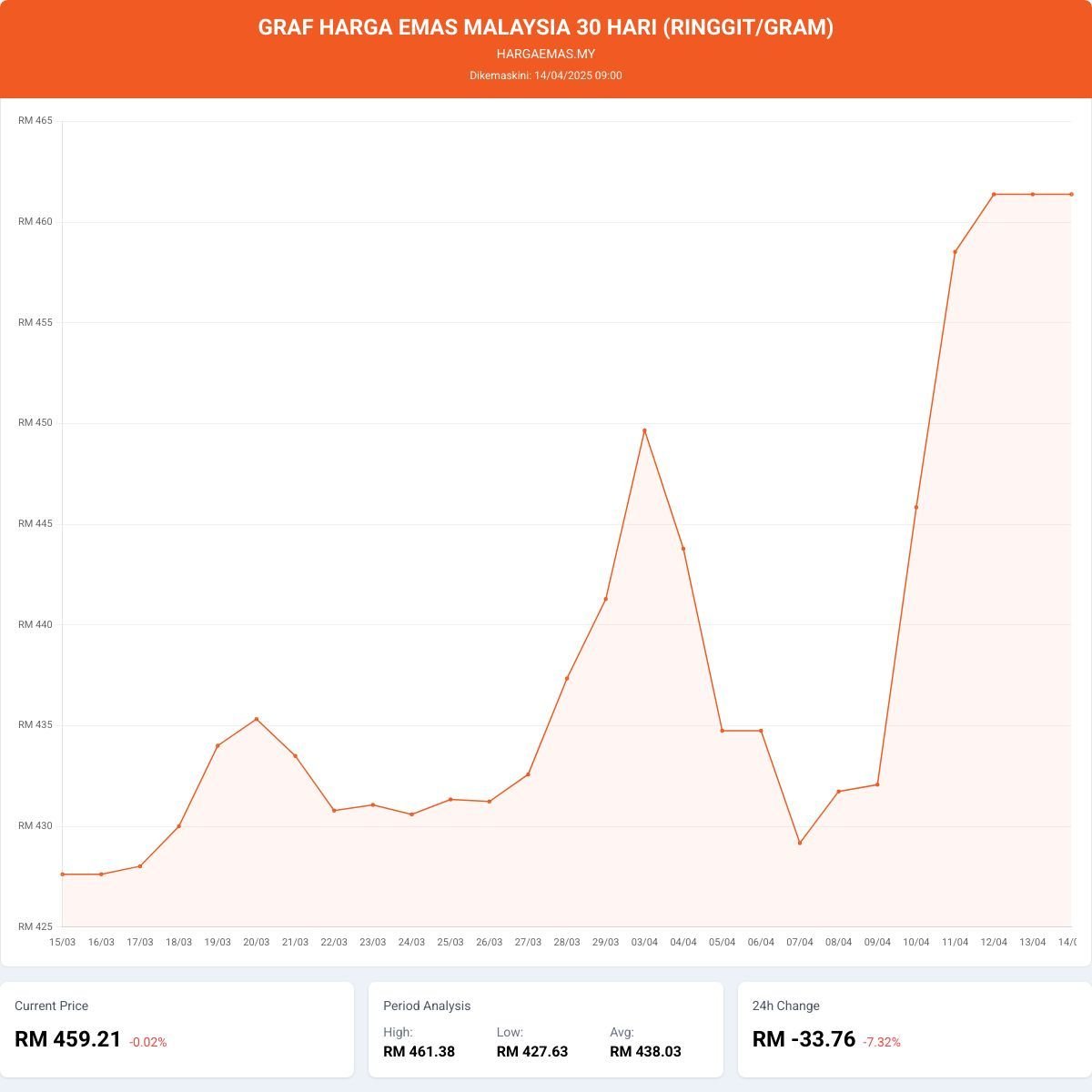The height and width of the screenshot is (1092, 1092).
Task: Click the Period Analysis High value
Action: (419, 1052)
